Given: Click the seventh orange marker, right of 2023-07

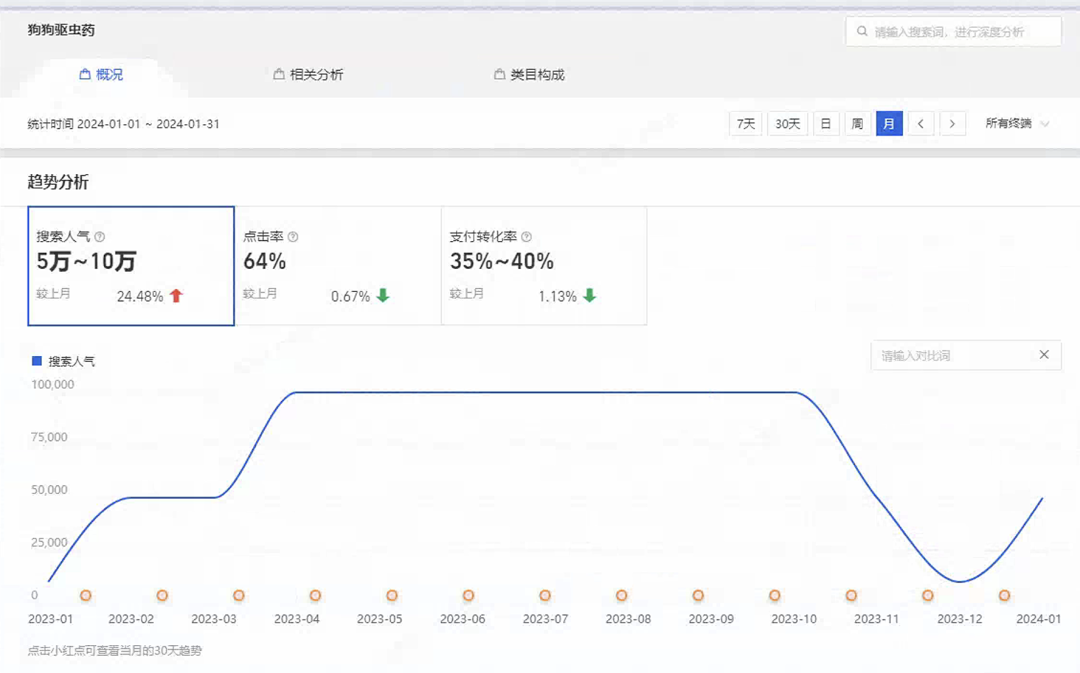Looking at the screenshot, I should tap(545, 595).
